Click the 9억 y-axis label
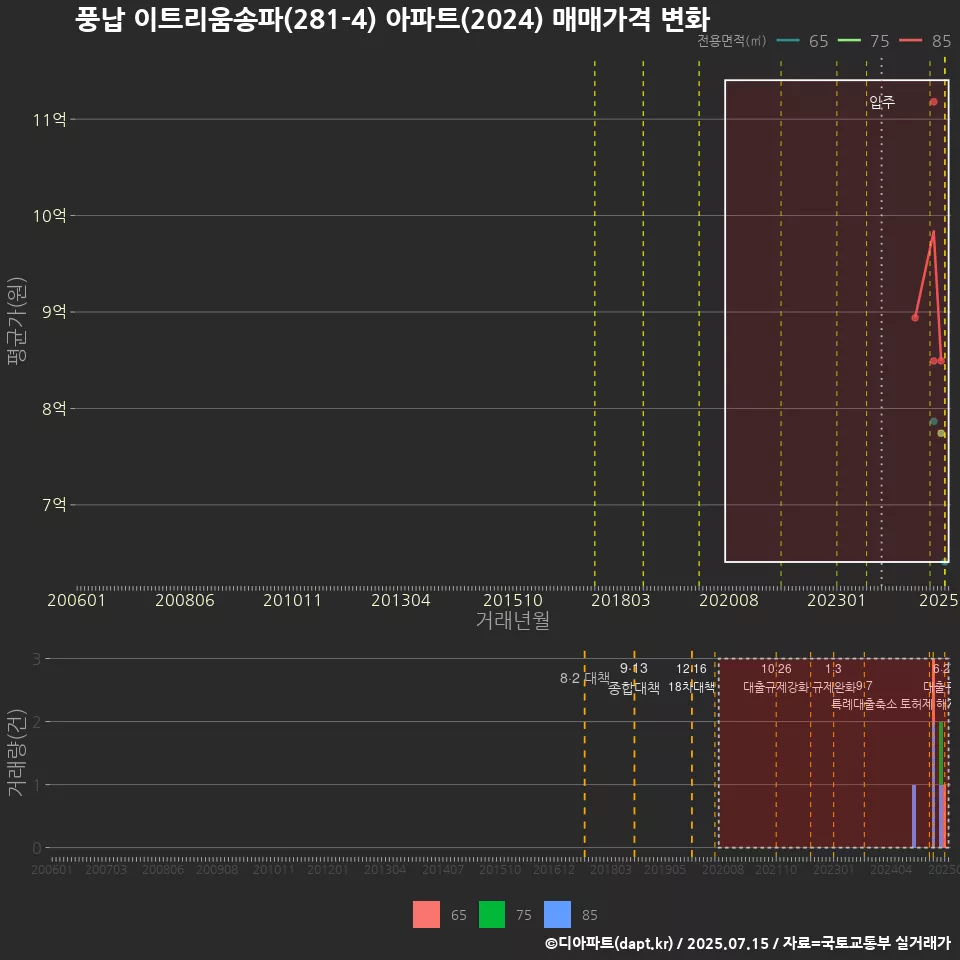Screen dimensions: 960x960 pos(54,312)
